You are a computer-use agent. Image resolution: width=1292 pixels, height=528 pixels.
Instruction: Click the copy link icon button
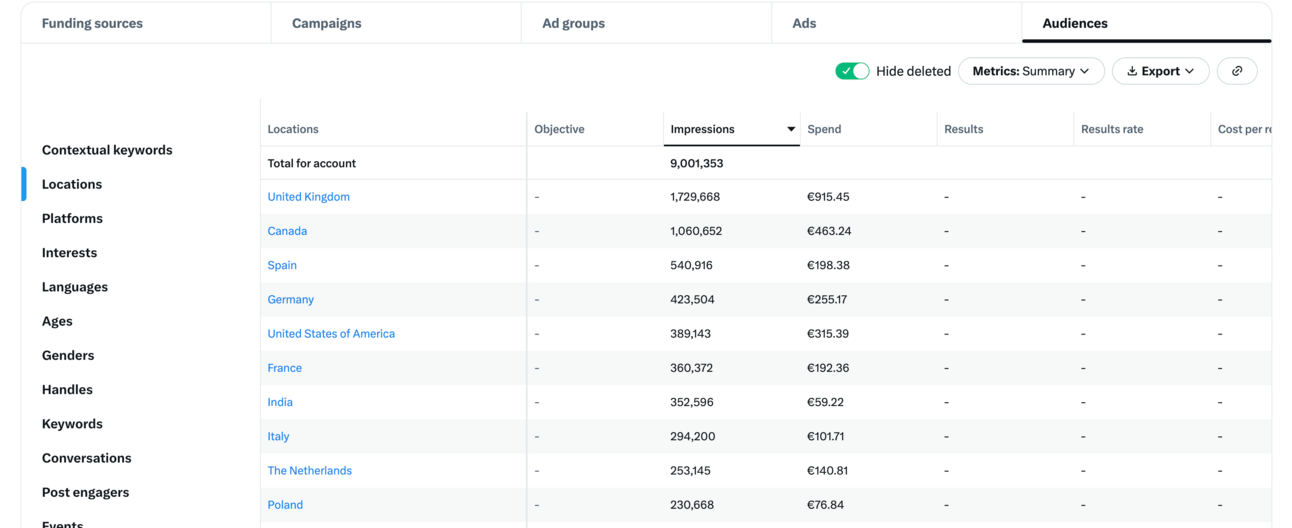(1237, 71)
